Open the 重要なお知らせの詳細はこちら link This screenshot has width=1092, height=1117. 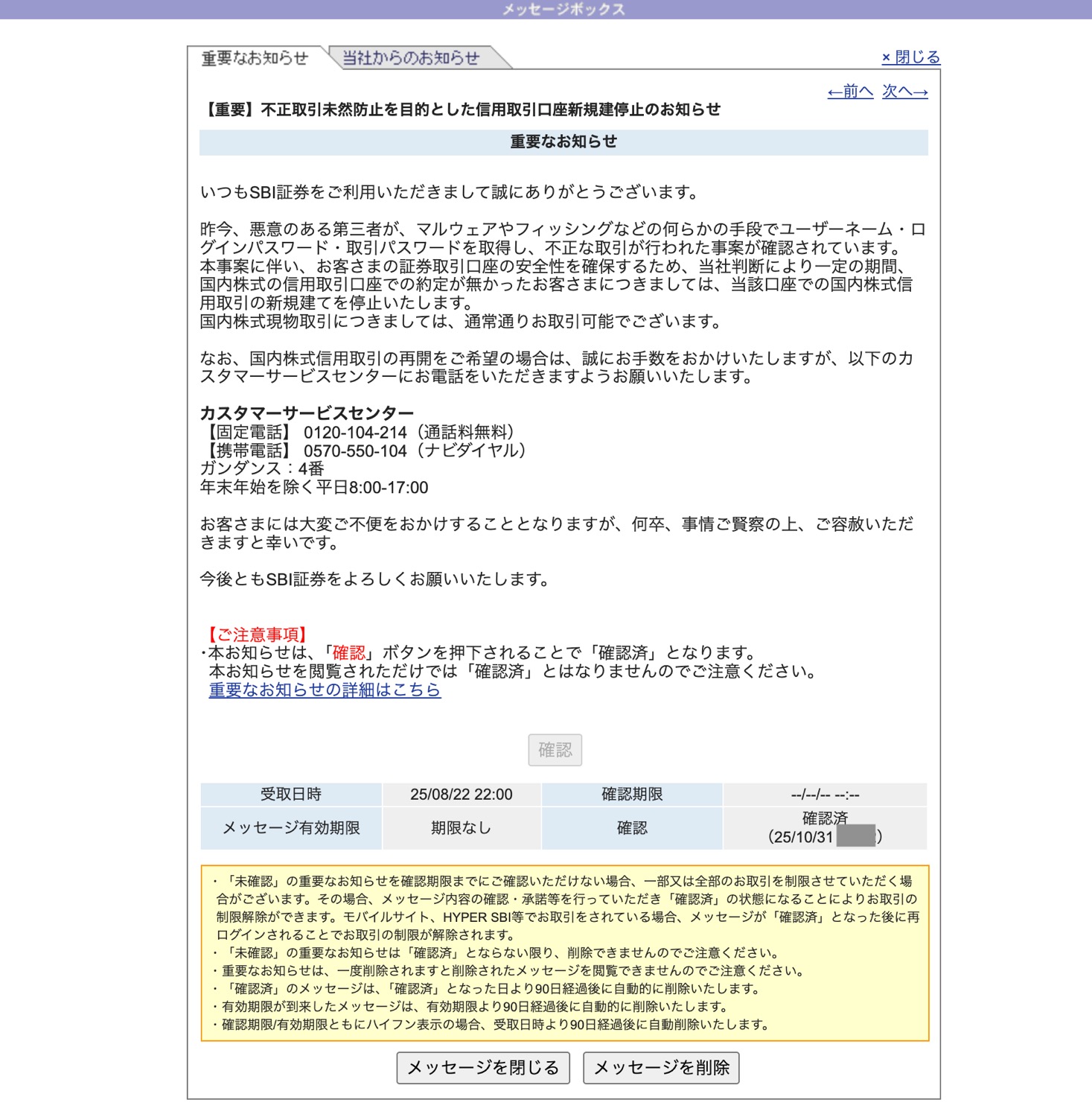click(x=325, y=690)
